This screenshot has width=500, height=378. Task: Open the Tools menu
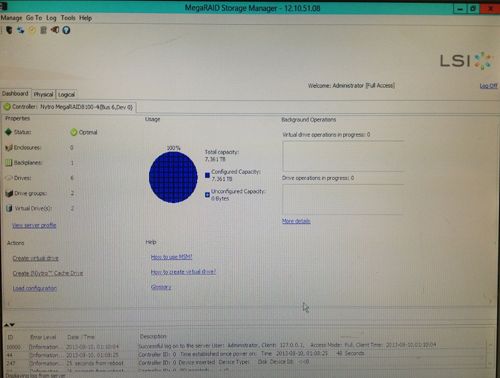pyautogui.click(x=68, y=18)
